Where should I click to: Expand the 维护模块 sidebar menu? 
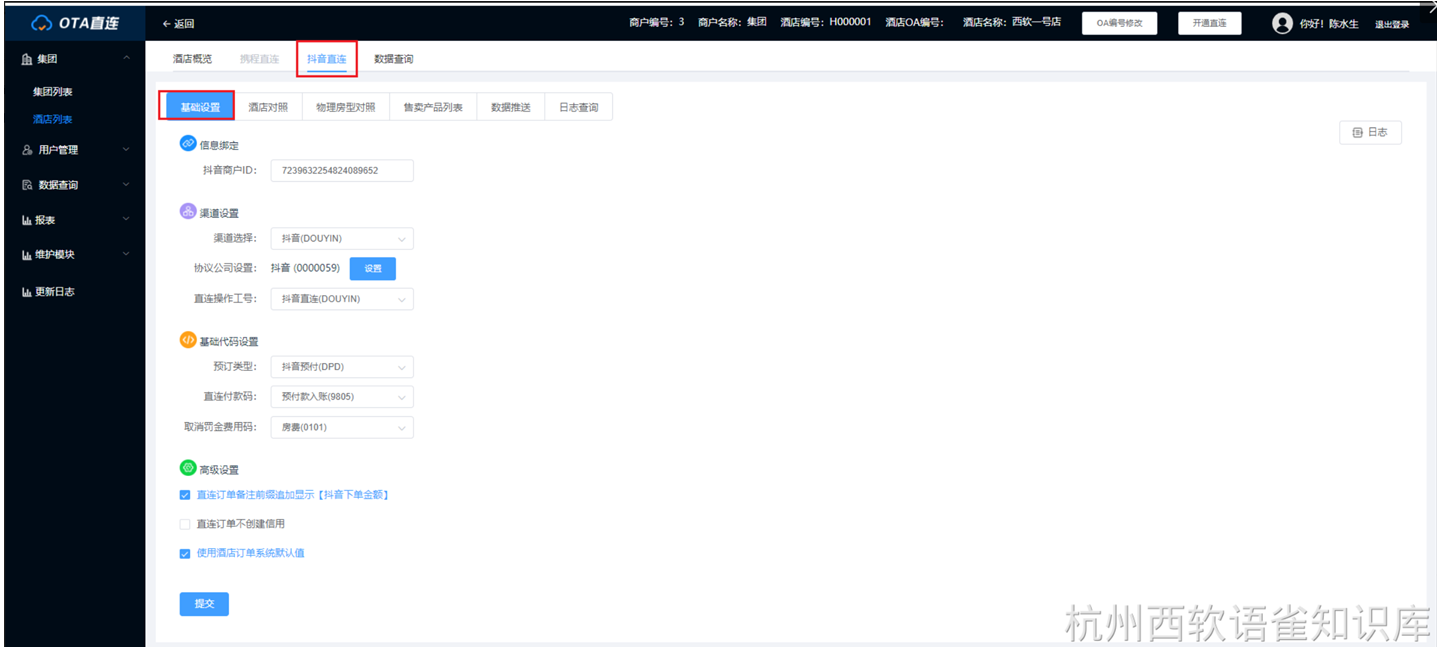126,255
